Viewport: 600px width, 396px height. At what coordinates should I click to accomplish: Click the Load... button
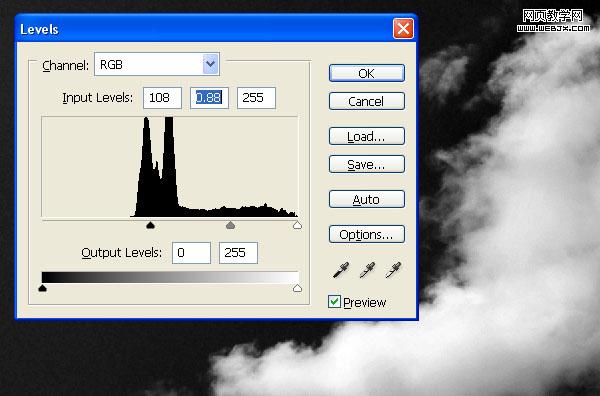[367, 136]
